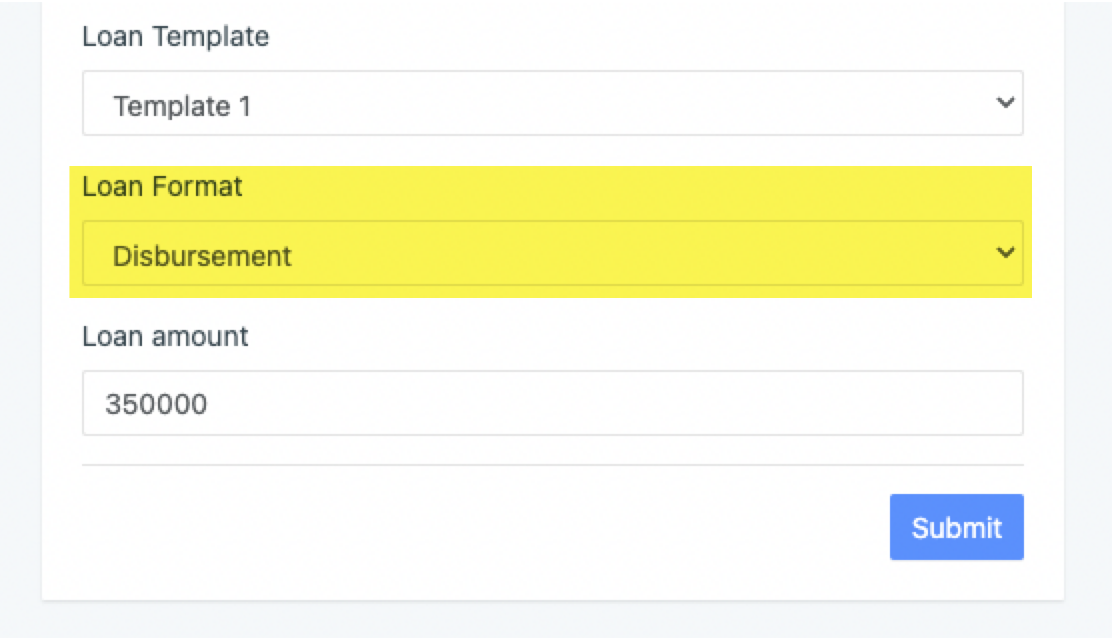Click the Loan Format chevron arrow

pos(1005,253)
